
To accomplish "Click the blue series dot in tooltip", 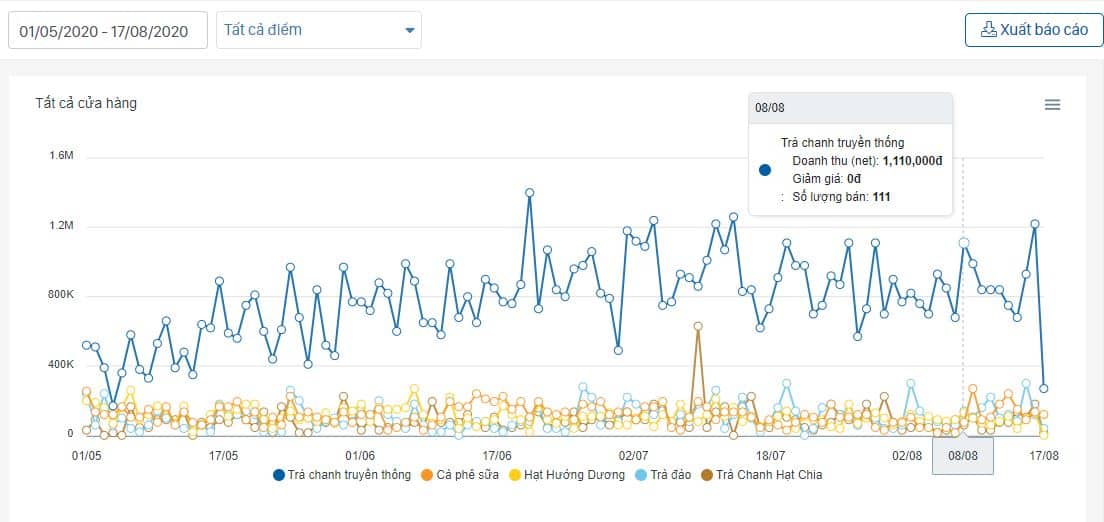I will tap(765, 170).
